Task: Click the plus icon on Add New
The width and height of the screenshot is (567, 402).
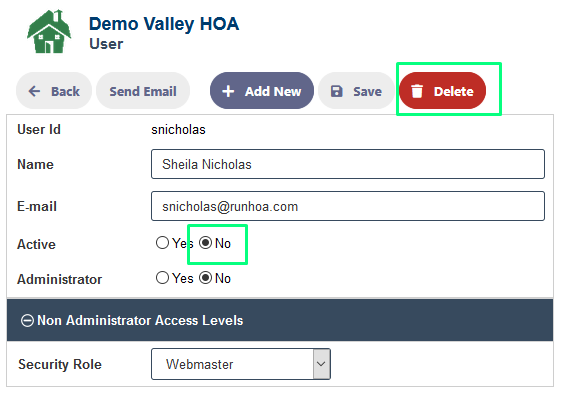Action: pos(228,91)
